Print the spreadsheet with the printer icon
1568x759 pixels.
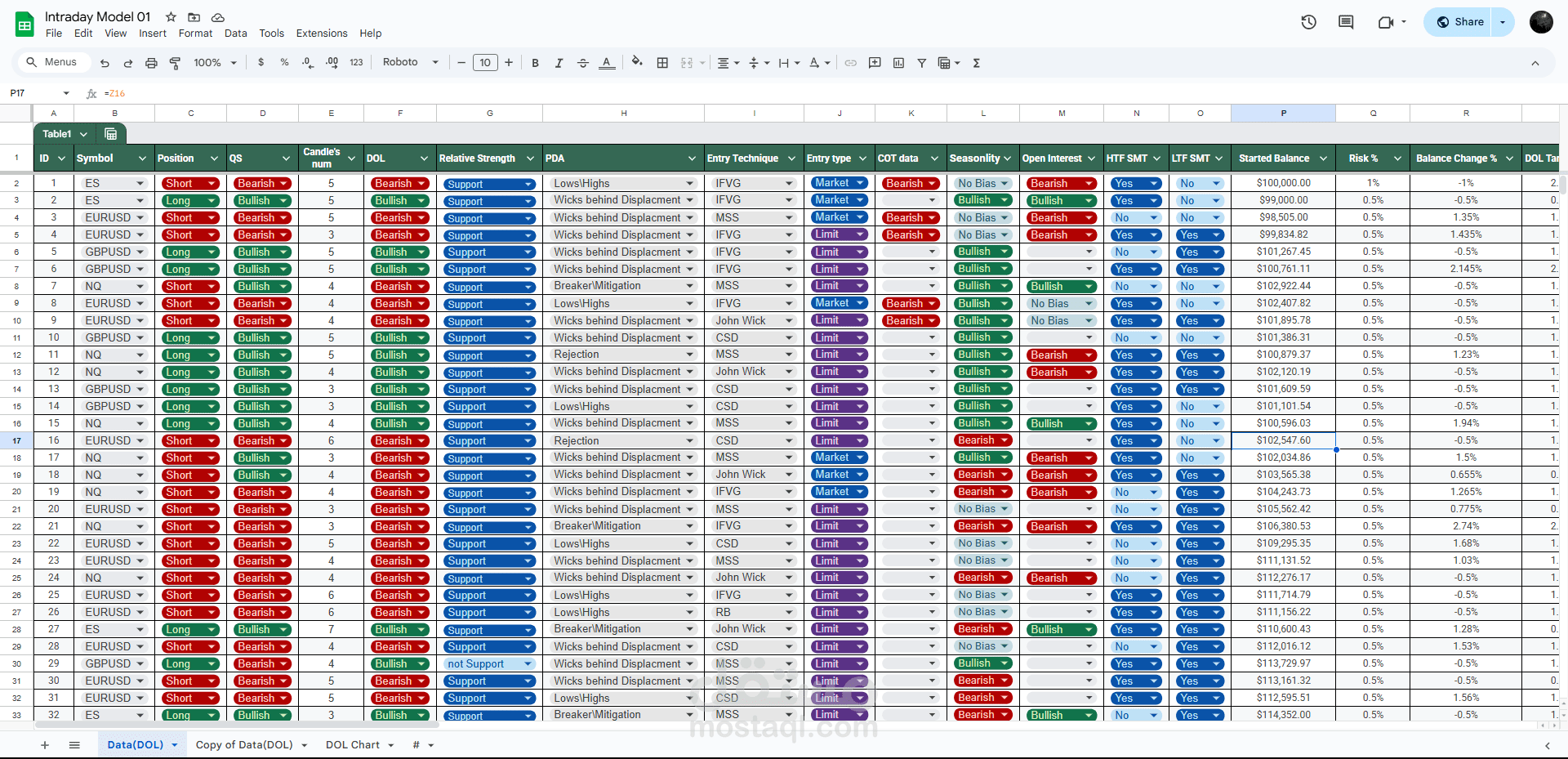(x=151, y=63)
